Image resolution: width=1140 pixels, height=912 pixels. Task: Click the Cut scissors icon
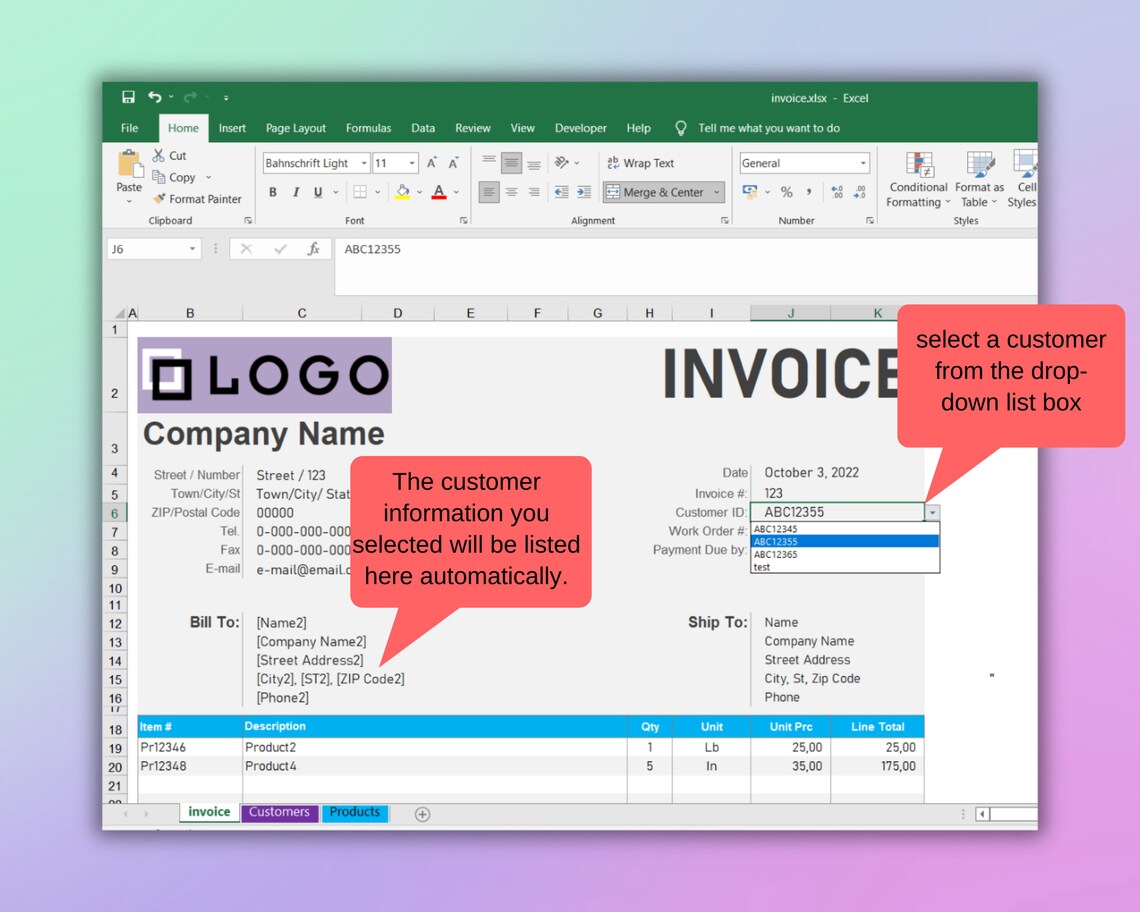click(x=157, y=155)
